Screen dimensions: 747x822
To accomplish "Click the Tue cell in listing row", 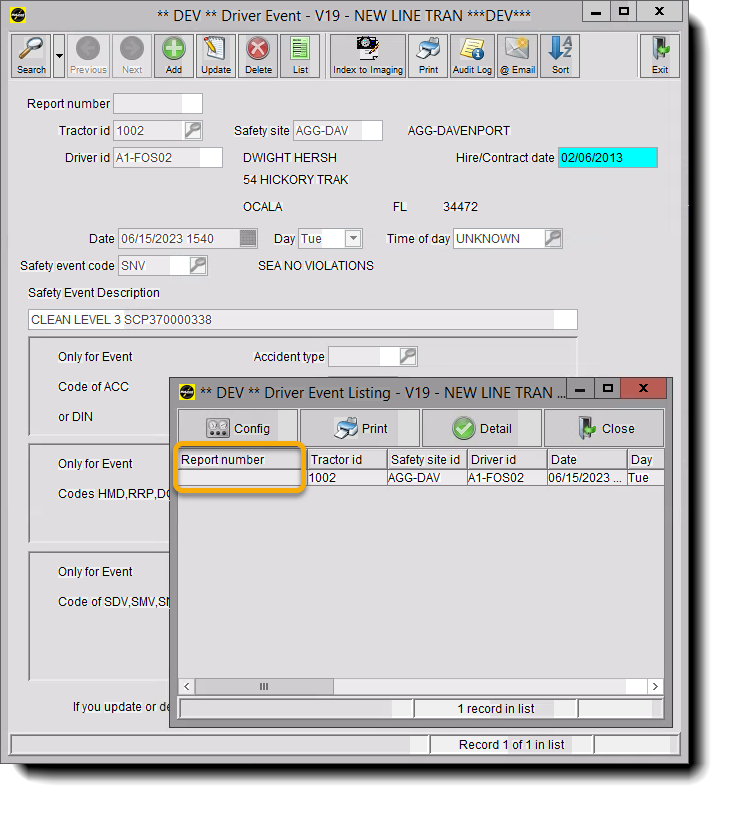I will [646, 478].
